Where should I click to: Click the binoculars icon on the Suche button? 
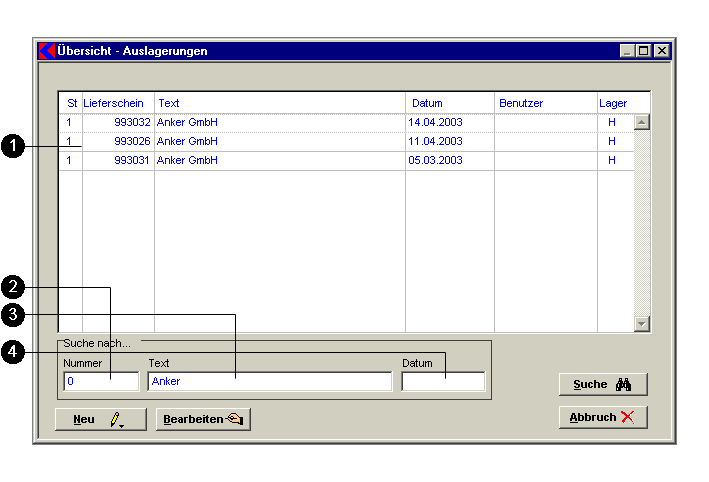pyautogui.click(x=624, y=385)
